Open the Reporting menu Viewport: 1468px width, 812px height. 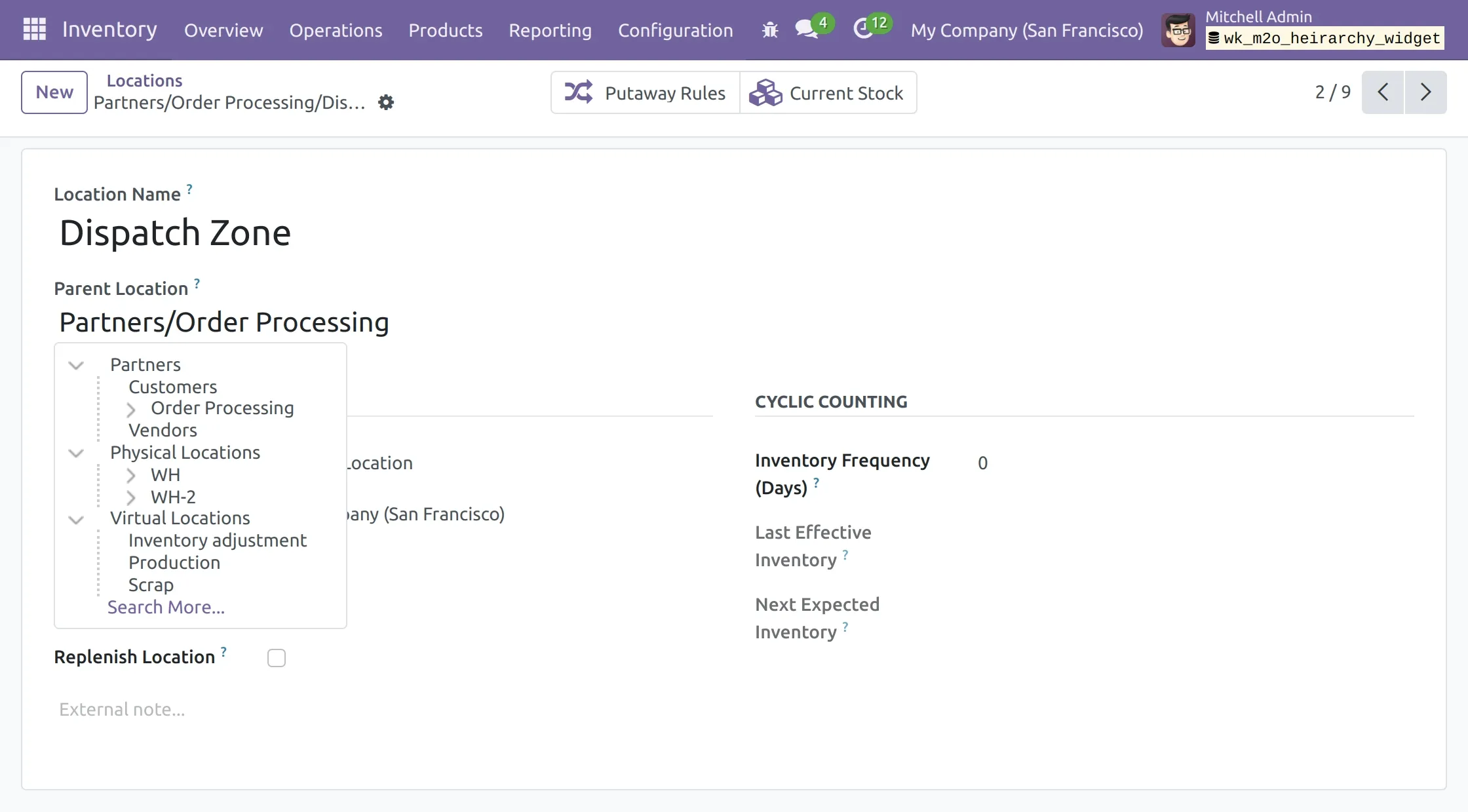550,30
